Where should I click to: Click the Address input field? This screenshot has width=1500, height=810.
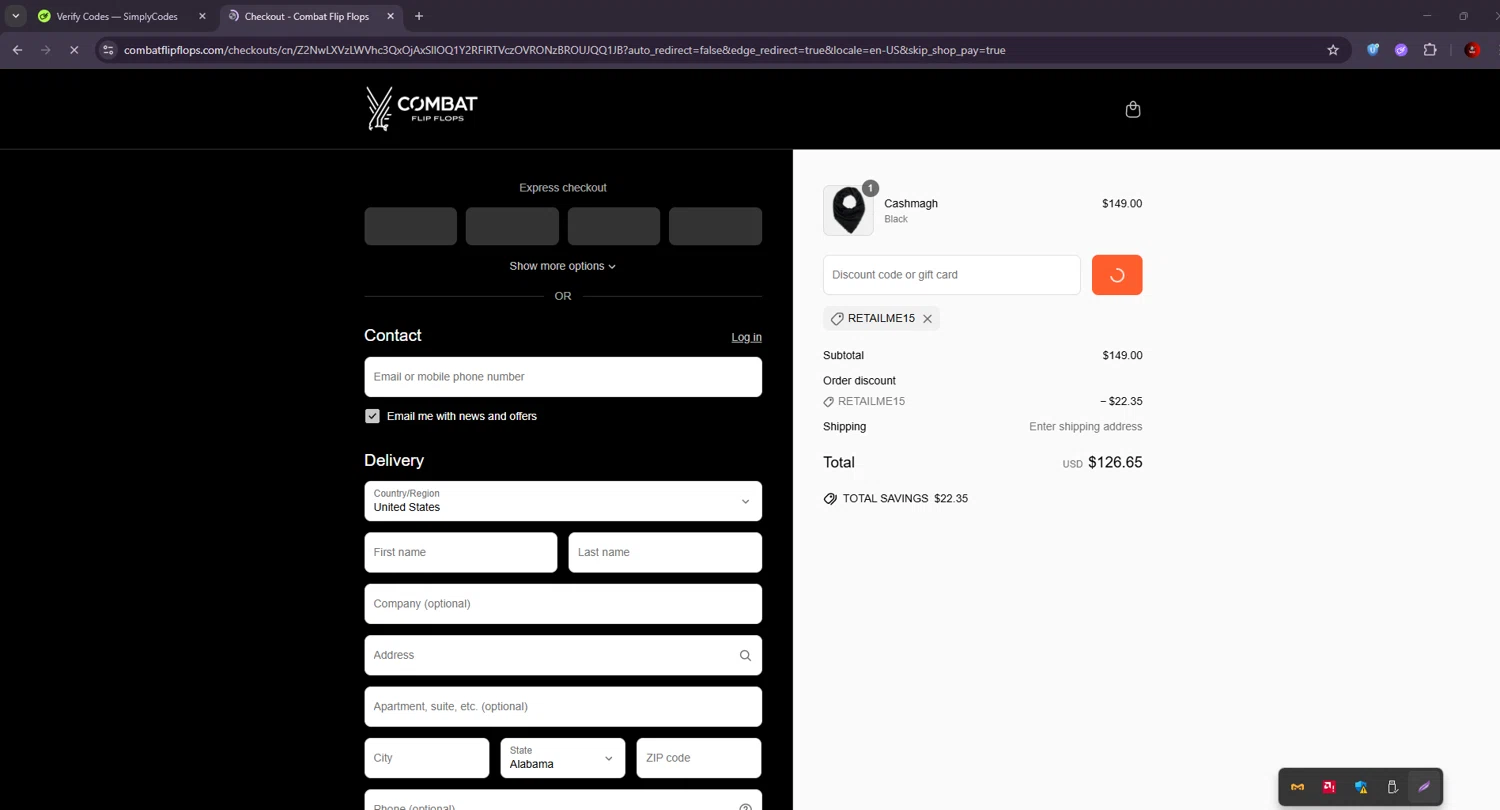coord(563,655)
